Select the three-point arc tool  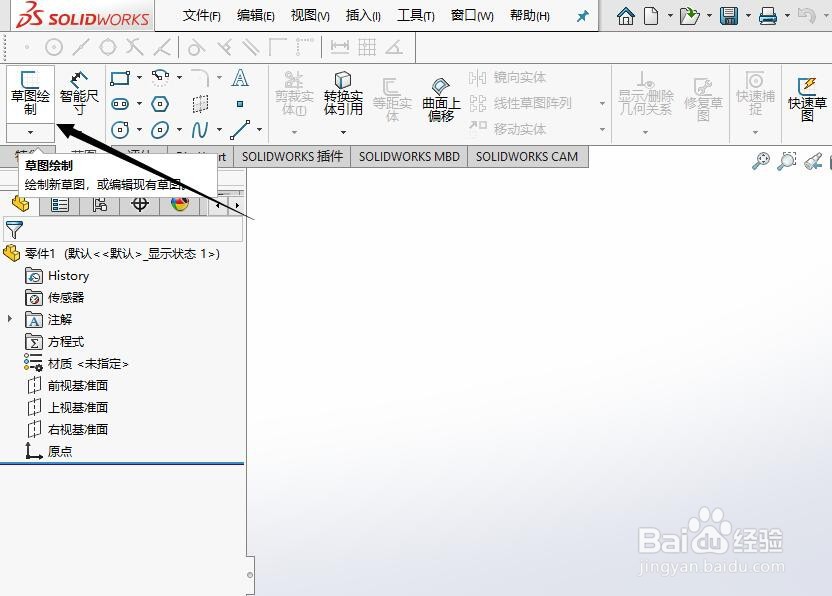pyautogui.click(x=160, y=78)
